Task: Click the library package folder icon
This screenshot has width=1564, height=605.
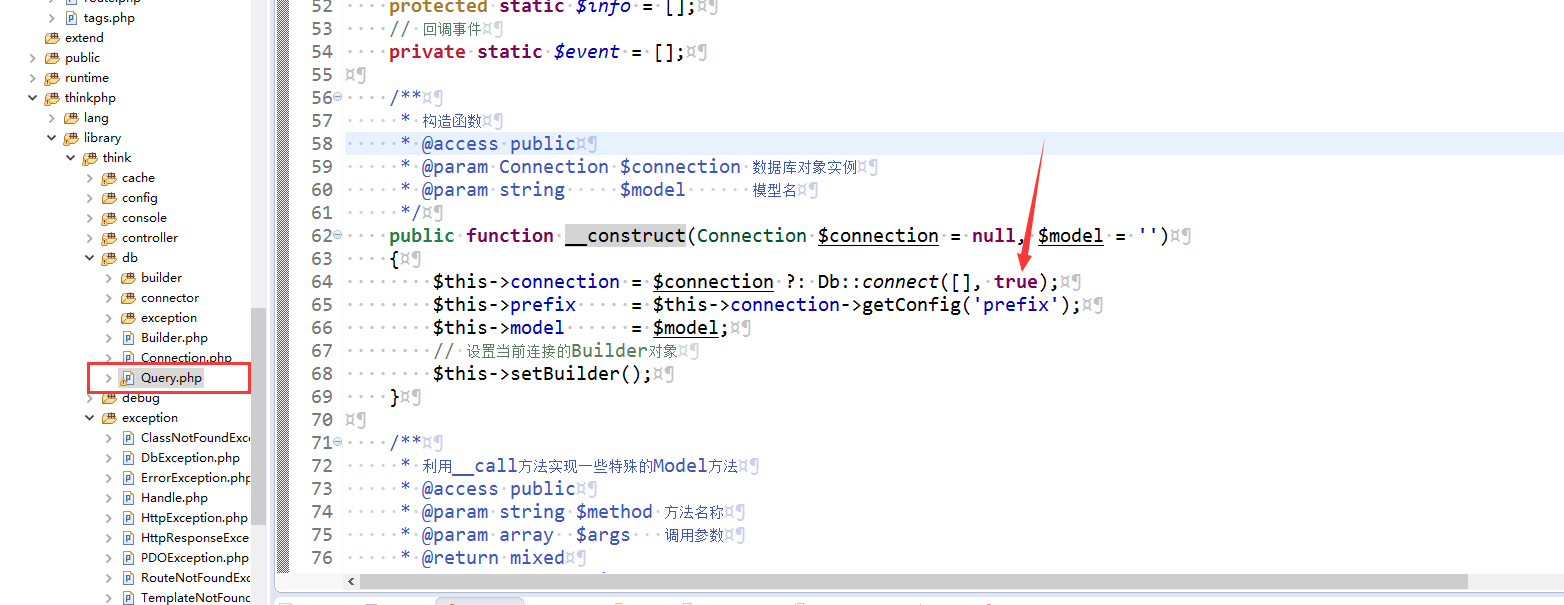Action: pos(71,138)
